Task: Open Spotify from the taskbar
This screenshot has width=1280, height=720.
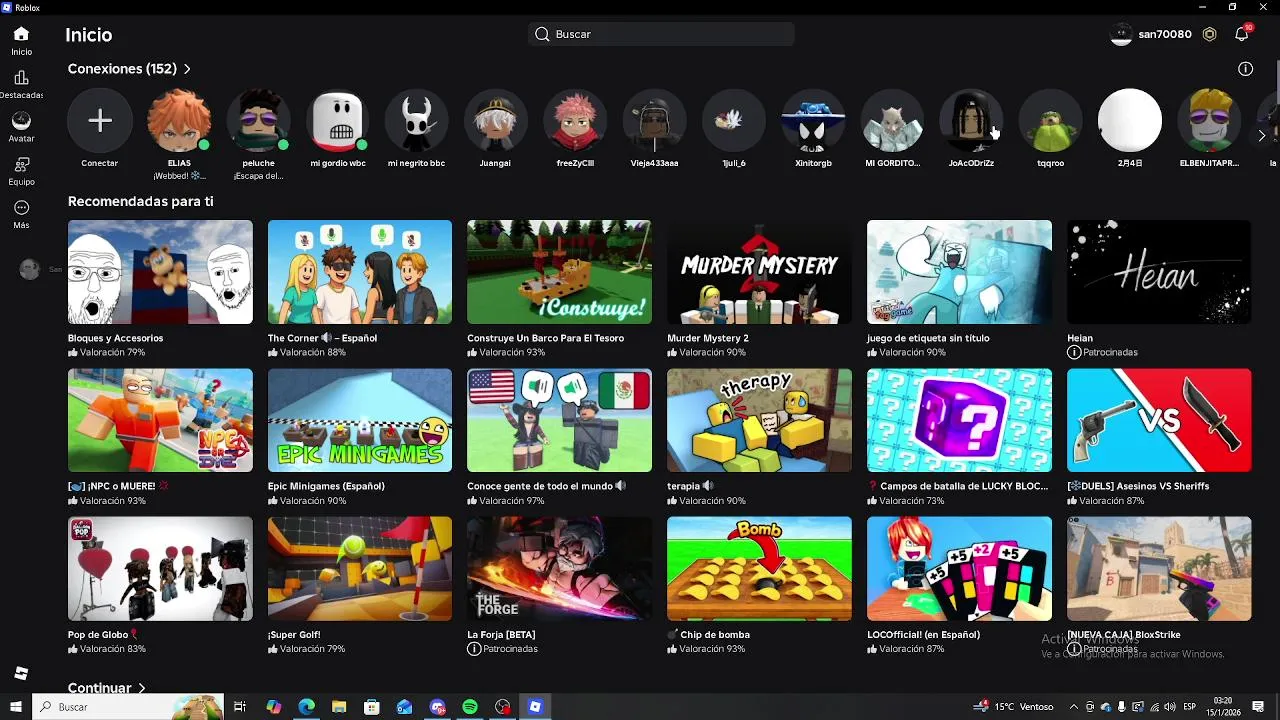Action: coord(470,707)
